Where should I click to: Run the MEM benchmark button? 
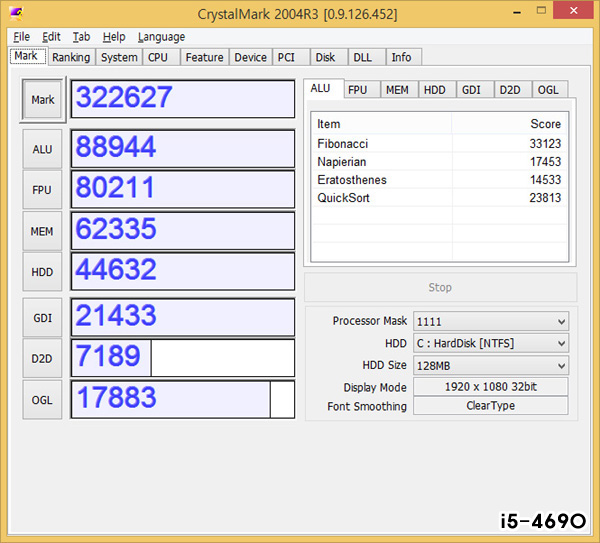tap(43, 231)
